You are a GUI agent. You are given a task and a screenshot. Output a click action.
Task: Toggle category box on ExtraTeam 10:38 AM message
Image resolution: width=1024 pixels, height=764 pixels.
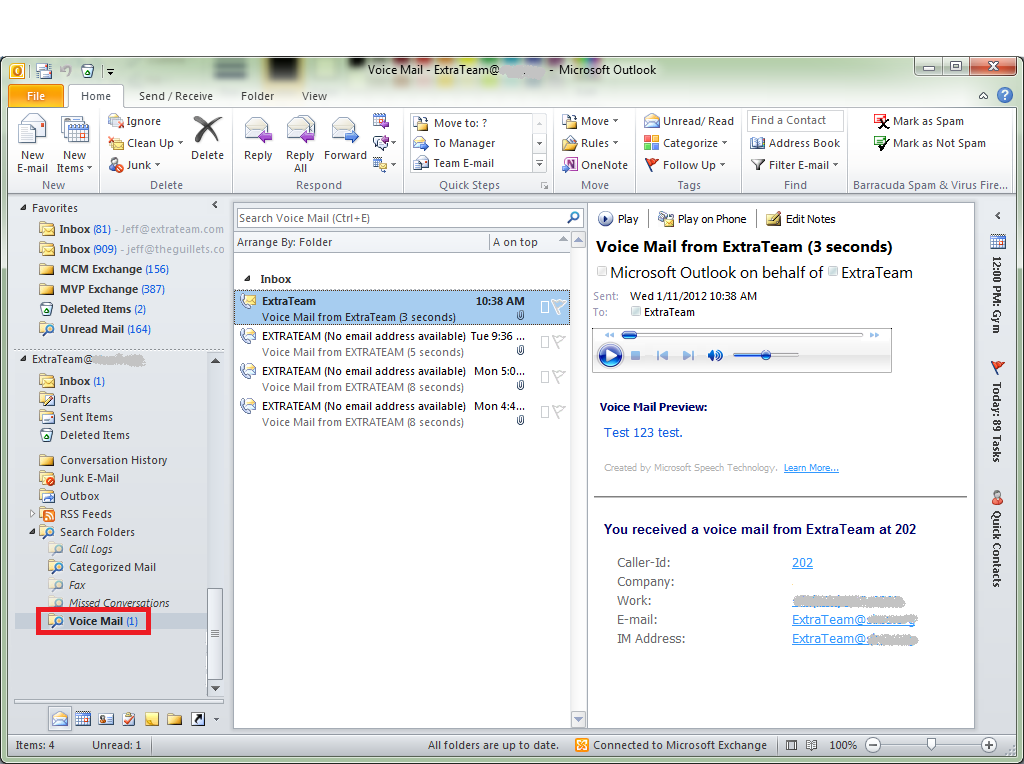[545, 307]
